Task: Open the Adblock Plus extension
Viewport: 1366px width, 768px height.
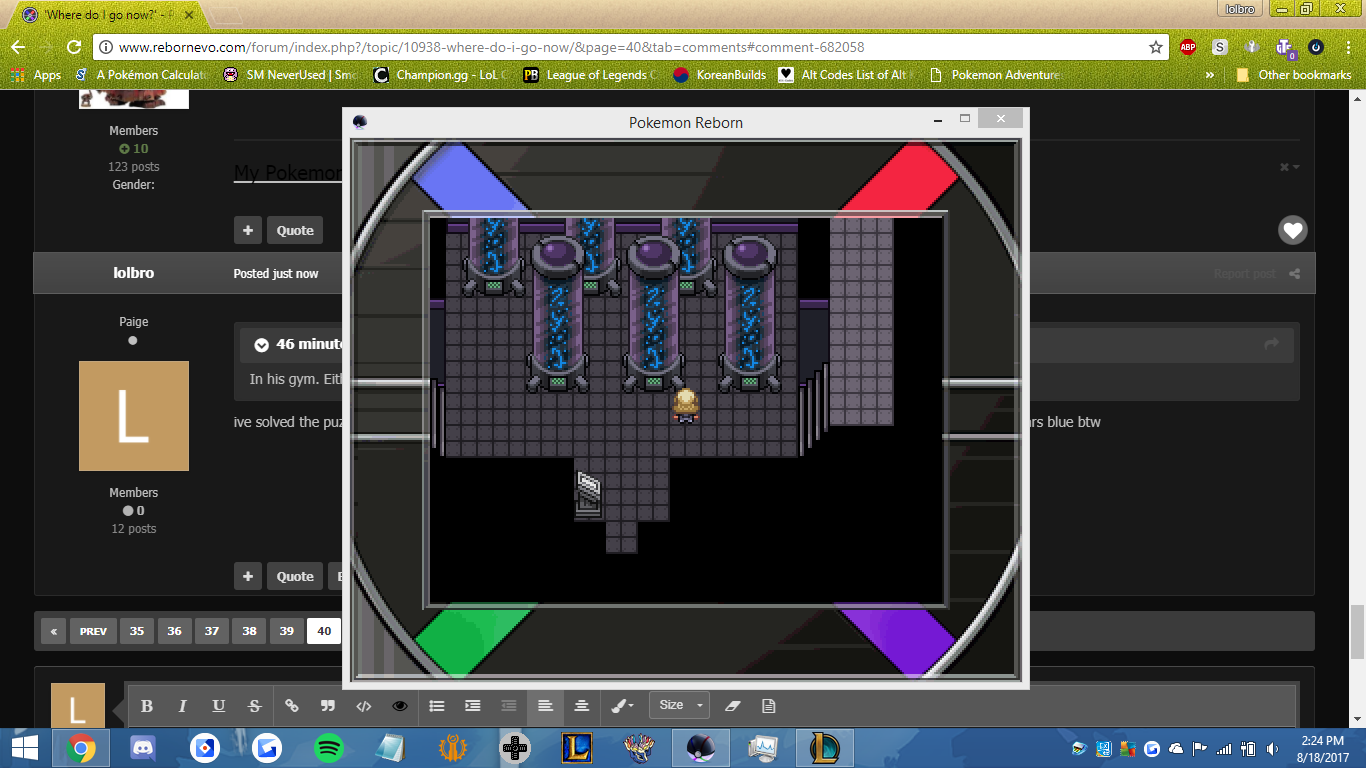Action: tap(1187, 47)
